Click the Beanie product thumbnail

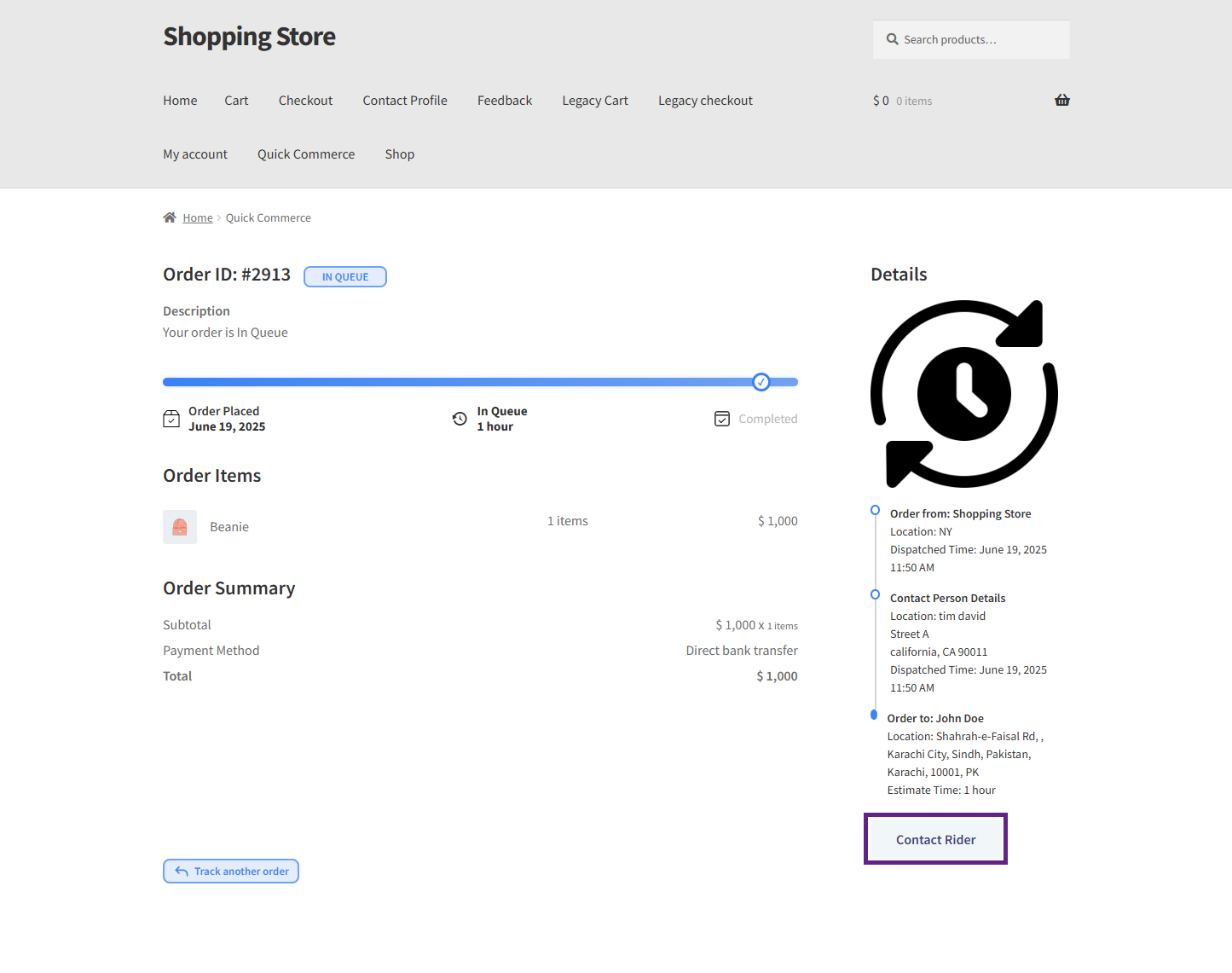point(180,527)
